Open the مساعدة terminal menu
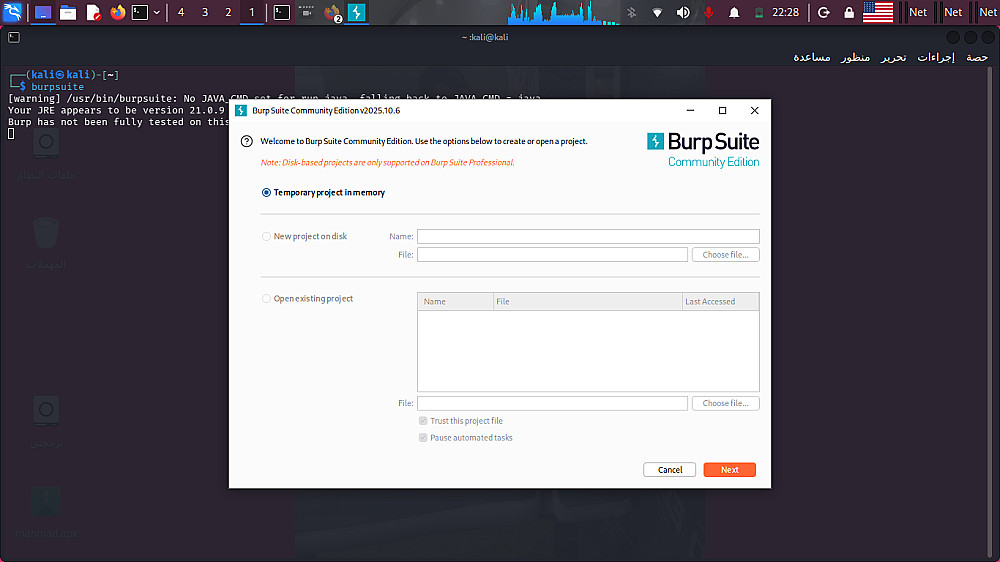 click(812, 57)
